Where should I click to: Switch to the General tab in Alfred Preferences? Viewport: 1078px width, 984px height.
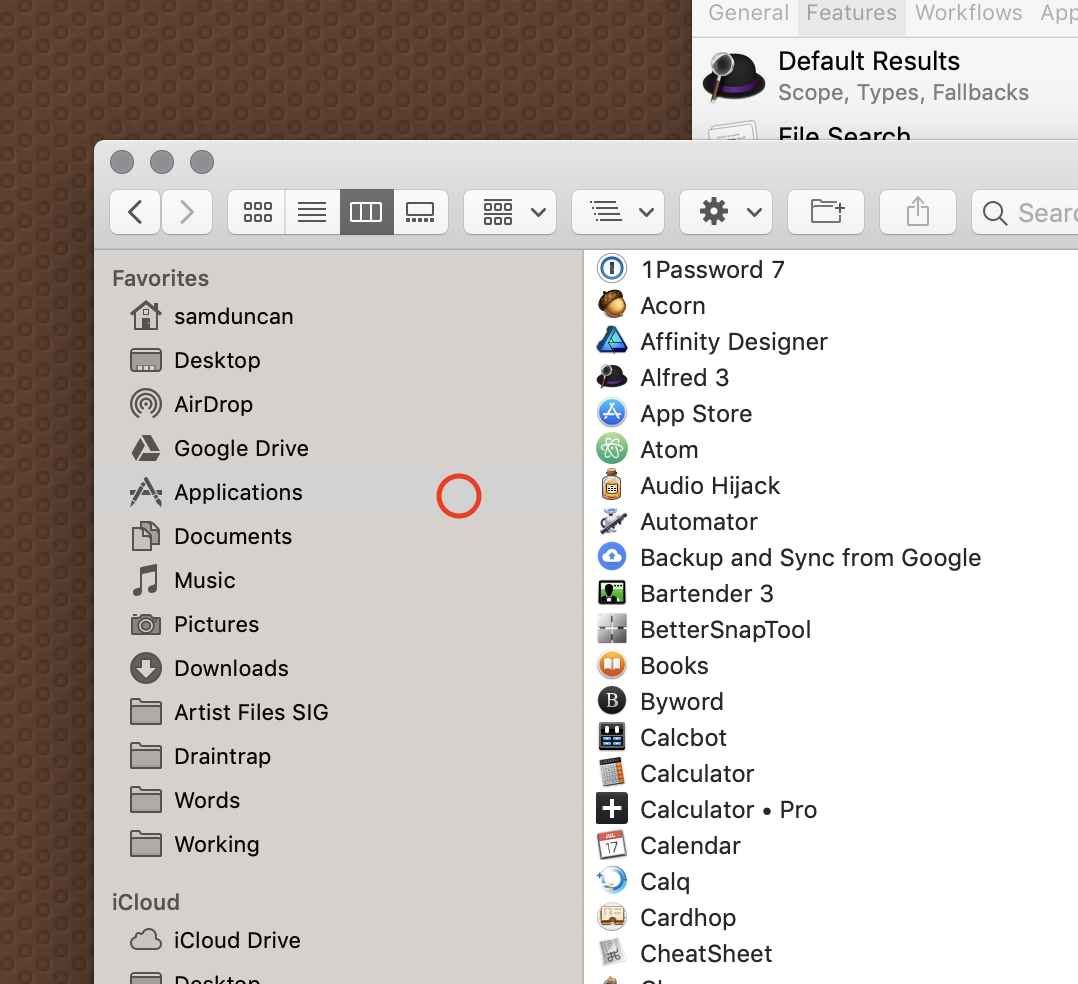748,13
